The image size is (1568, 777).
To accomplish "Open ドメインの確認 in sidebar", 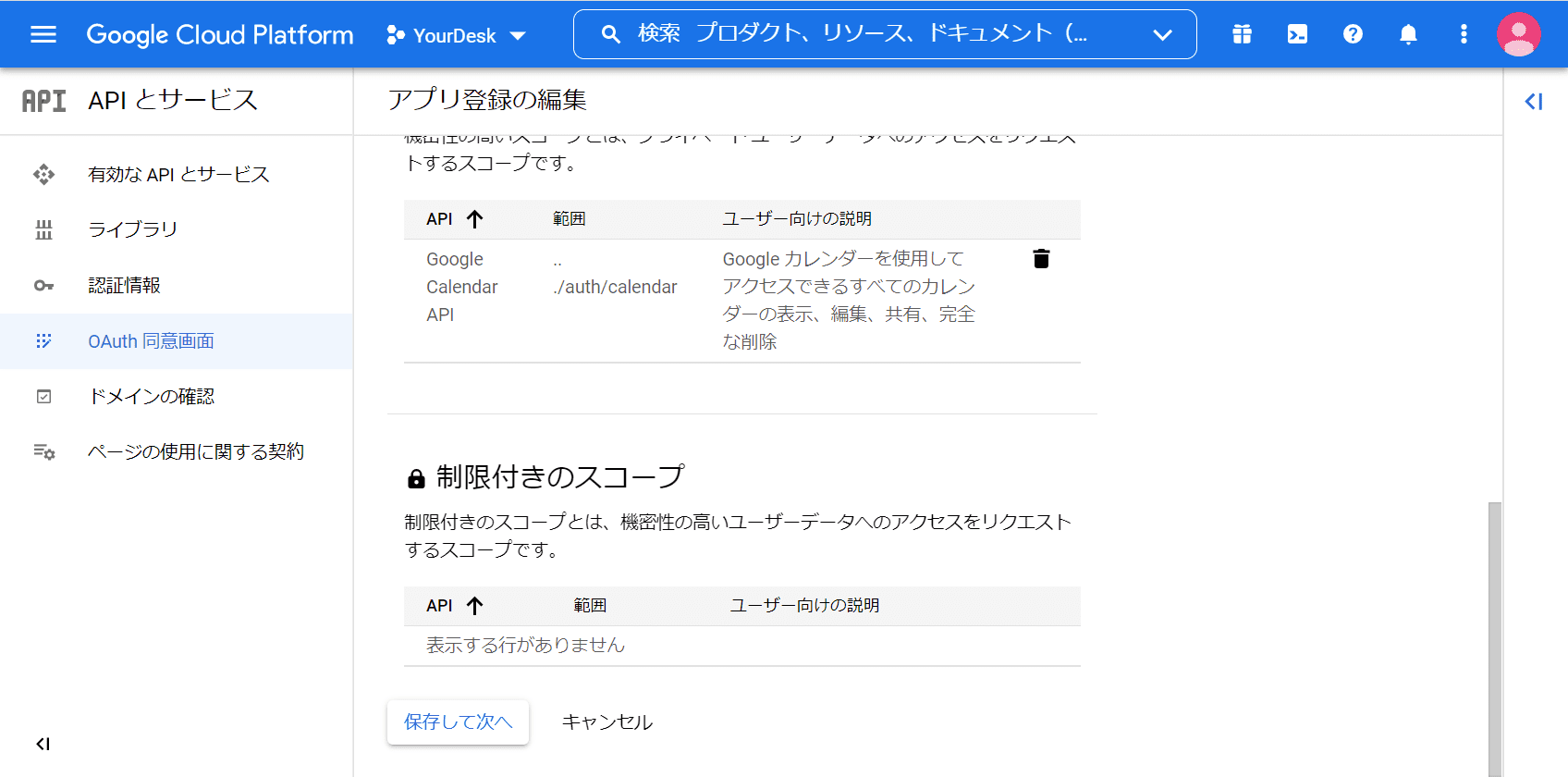I will 177,396.
